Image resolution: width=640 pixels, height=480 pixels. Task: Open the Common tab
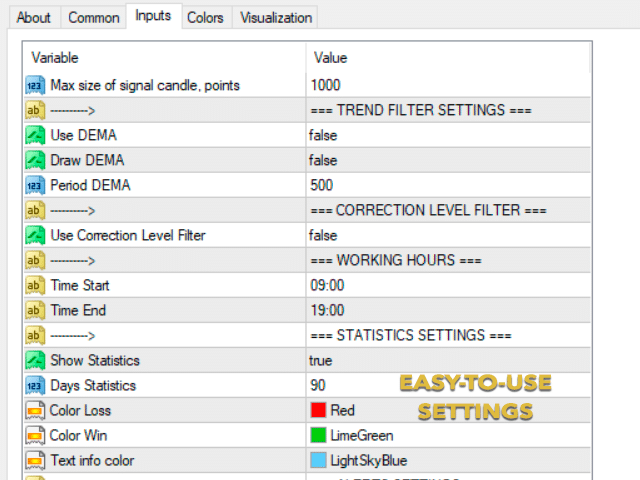[93, 18]
